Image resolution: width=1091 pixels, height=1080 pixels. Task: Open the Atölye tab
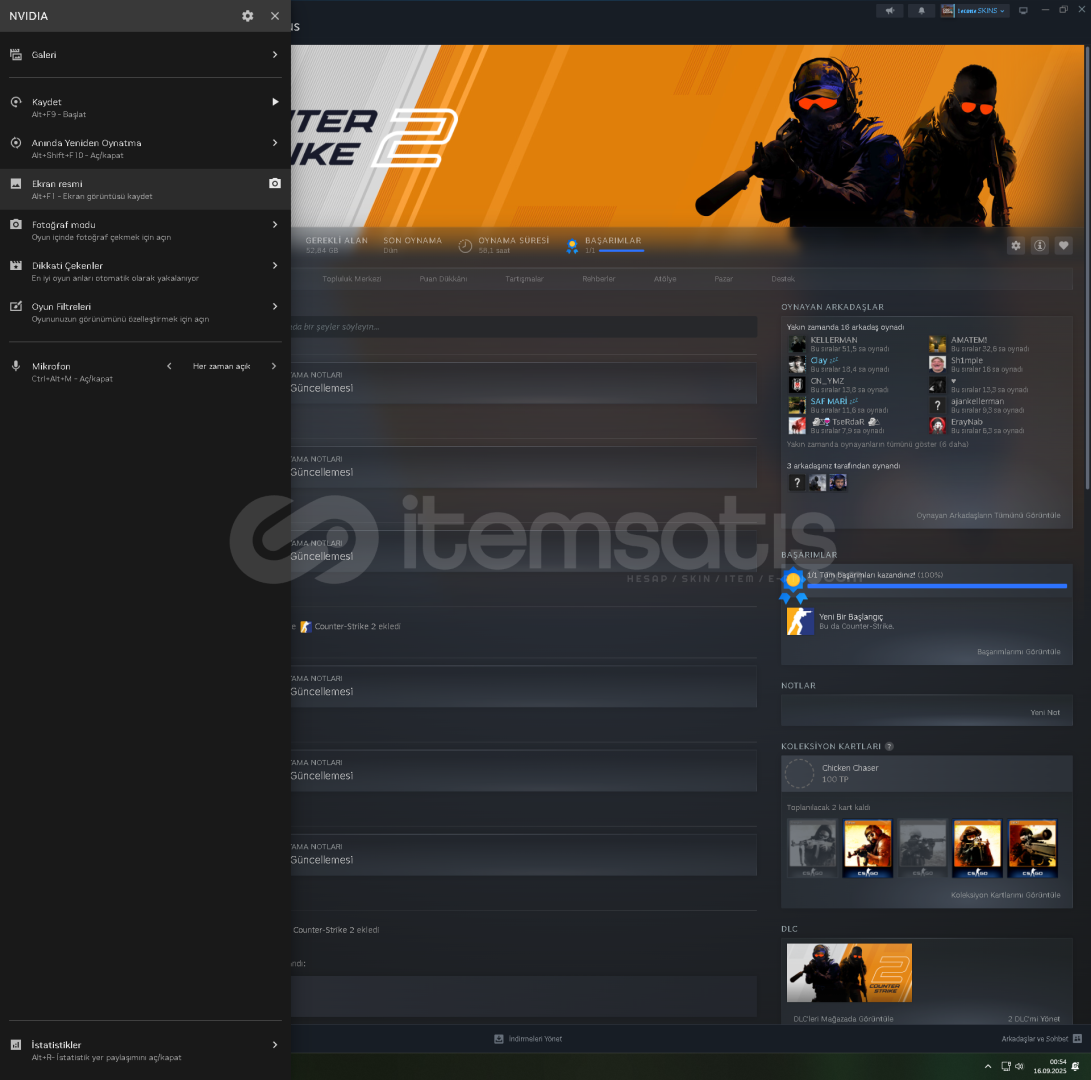pos(665,279)
